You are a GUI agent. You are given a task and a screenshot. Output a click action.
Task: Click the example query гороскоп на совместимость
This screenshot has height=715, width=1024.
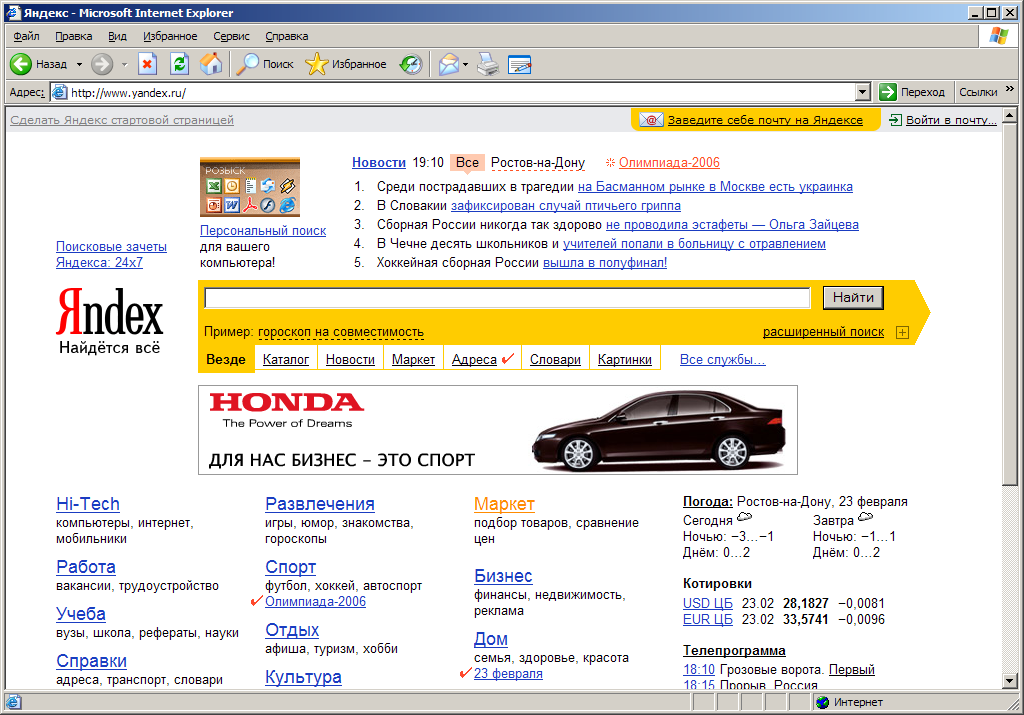pos(341,332)
